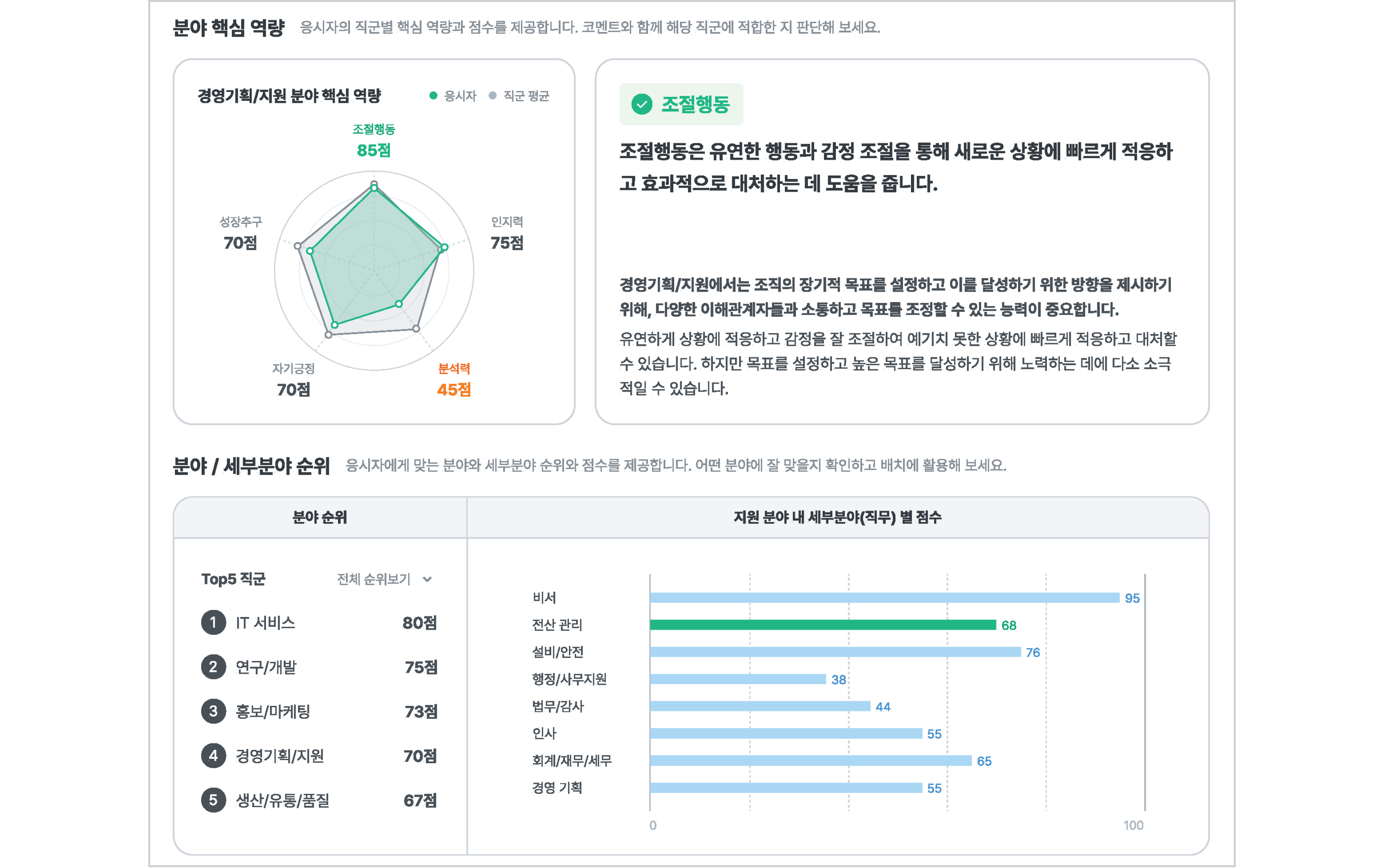This screenshot has width=1384, height=868.
Task: Click the chevron next to 전체 순위보기
Action: pyautogui.click(x=427, y=580)
